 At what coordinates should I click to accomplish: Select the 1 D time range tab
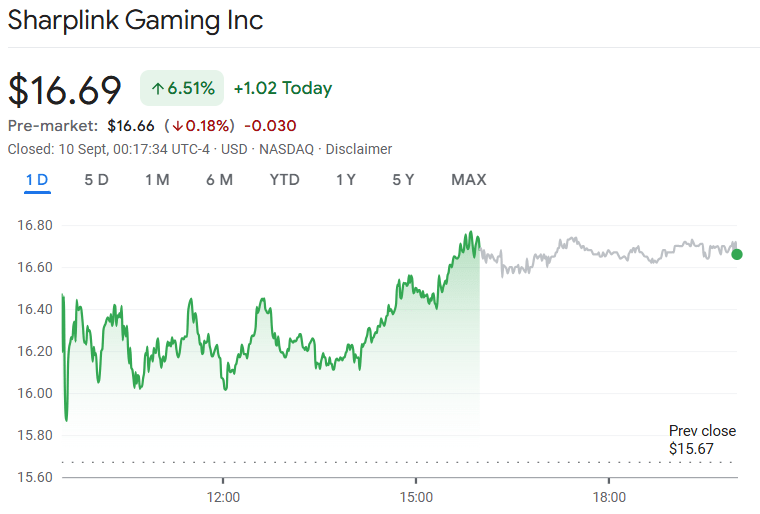pyautogui.click(x=37, y=180)
